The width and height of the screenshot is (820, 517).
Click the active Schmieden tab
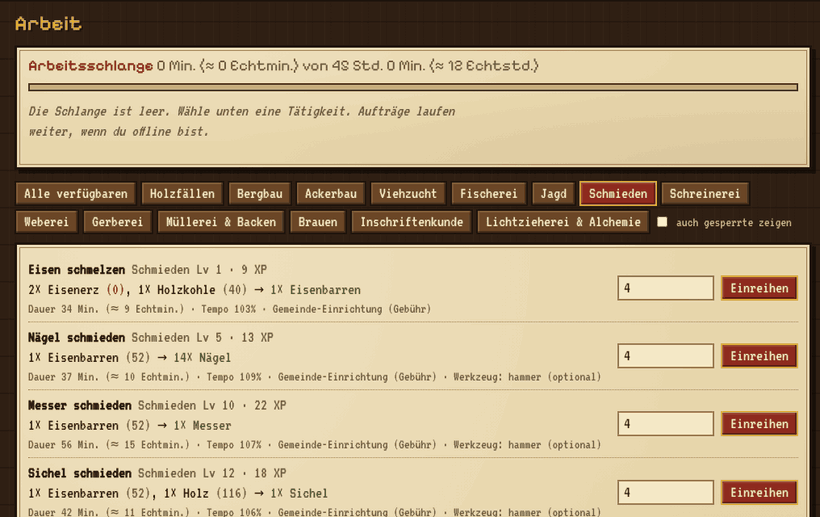618,194
